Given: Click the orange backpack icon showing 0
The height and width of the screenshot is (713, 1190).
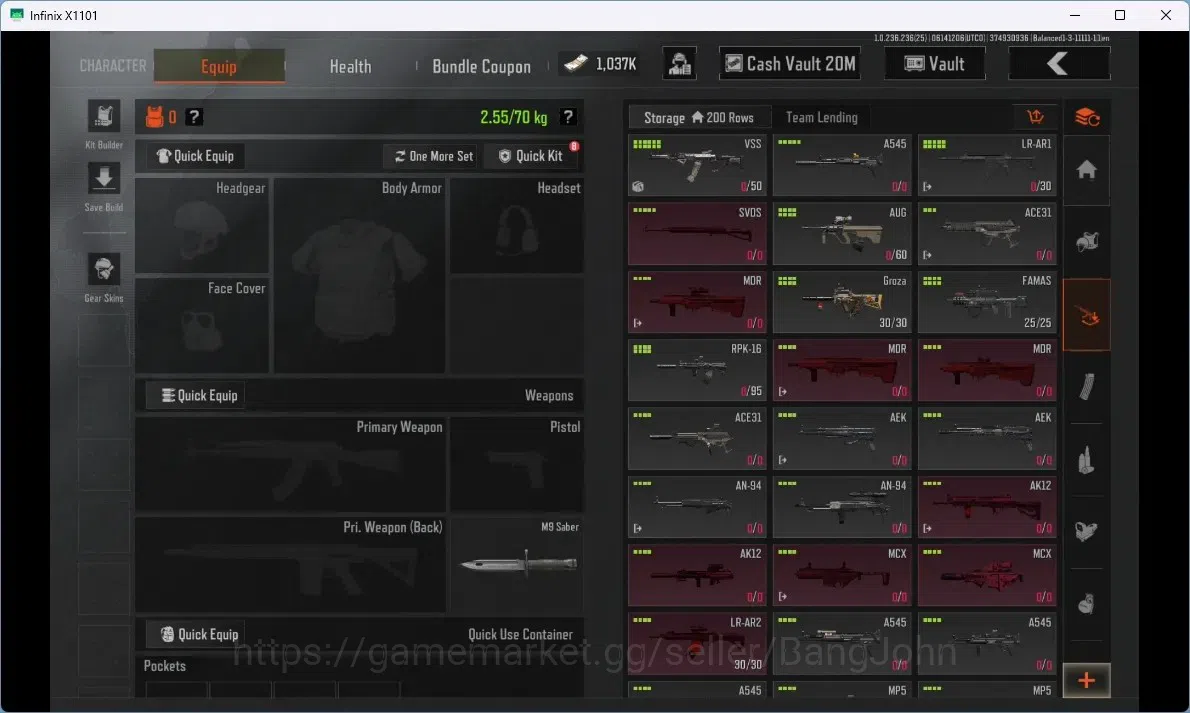Looking at the screenshot, I should (154, 117).
